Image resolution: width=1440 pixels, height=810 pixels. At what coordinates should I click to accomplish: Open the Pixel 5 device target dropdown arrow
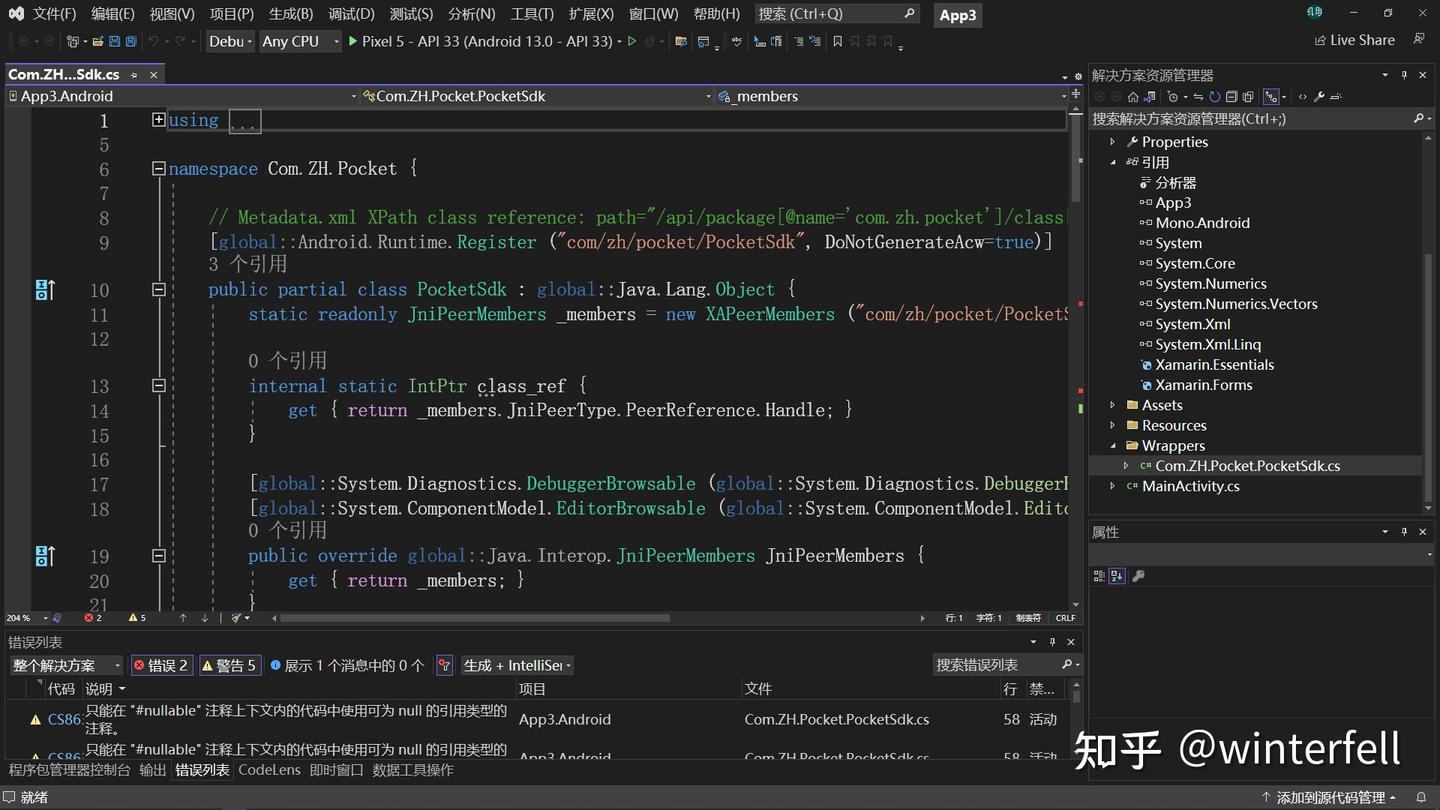tap(620, 42)
